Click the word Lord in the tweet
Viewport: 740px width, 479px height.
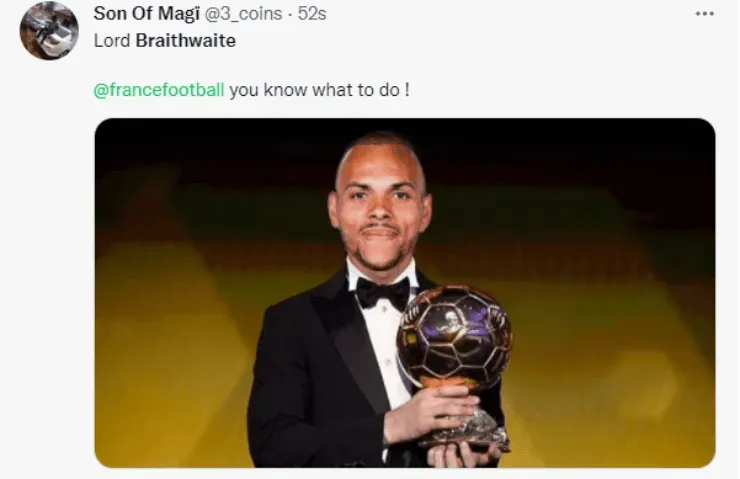click(112, 41)
